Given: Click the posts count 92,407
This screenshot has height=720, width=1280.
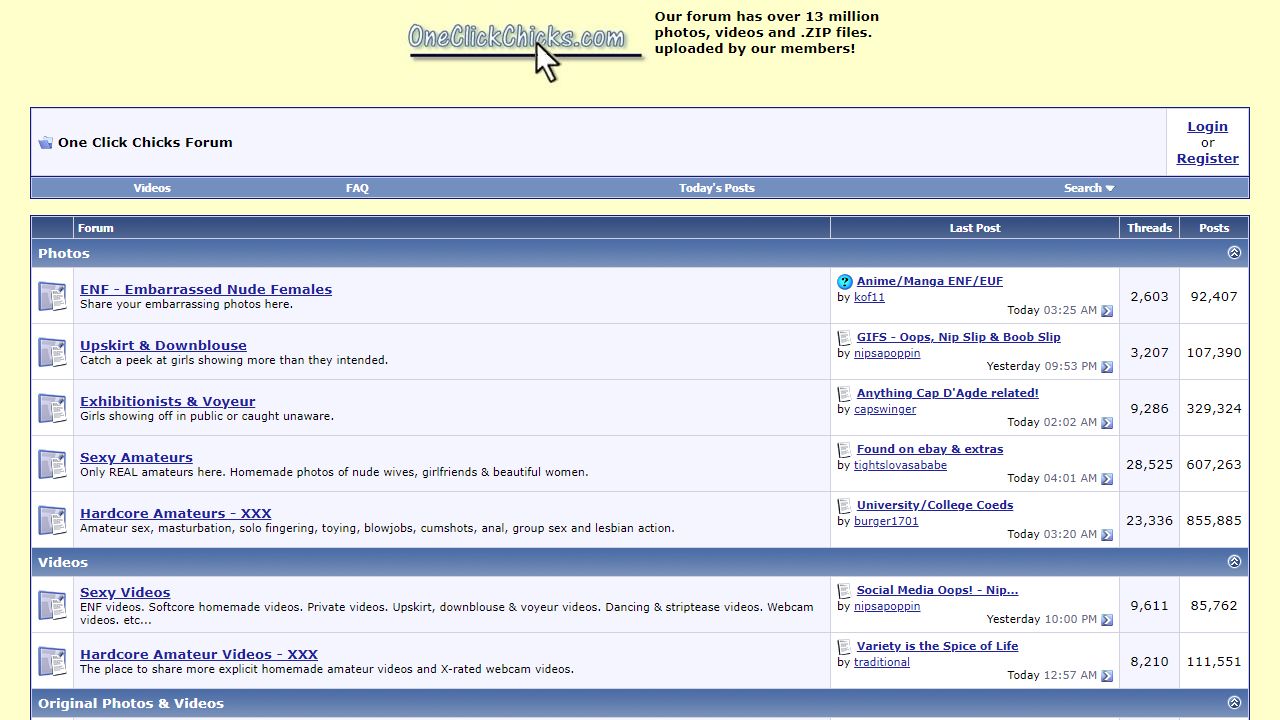Looking at the screenshot, I should point(1214,296).
